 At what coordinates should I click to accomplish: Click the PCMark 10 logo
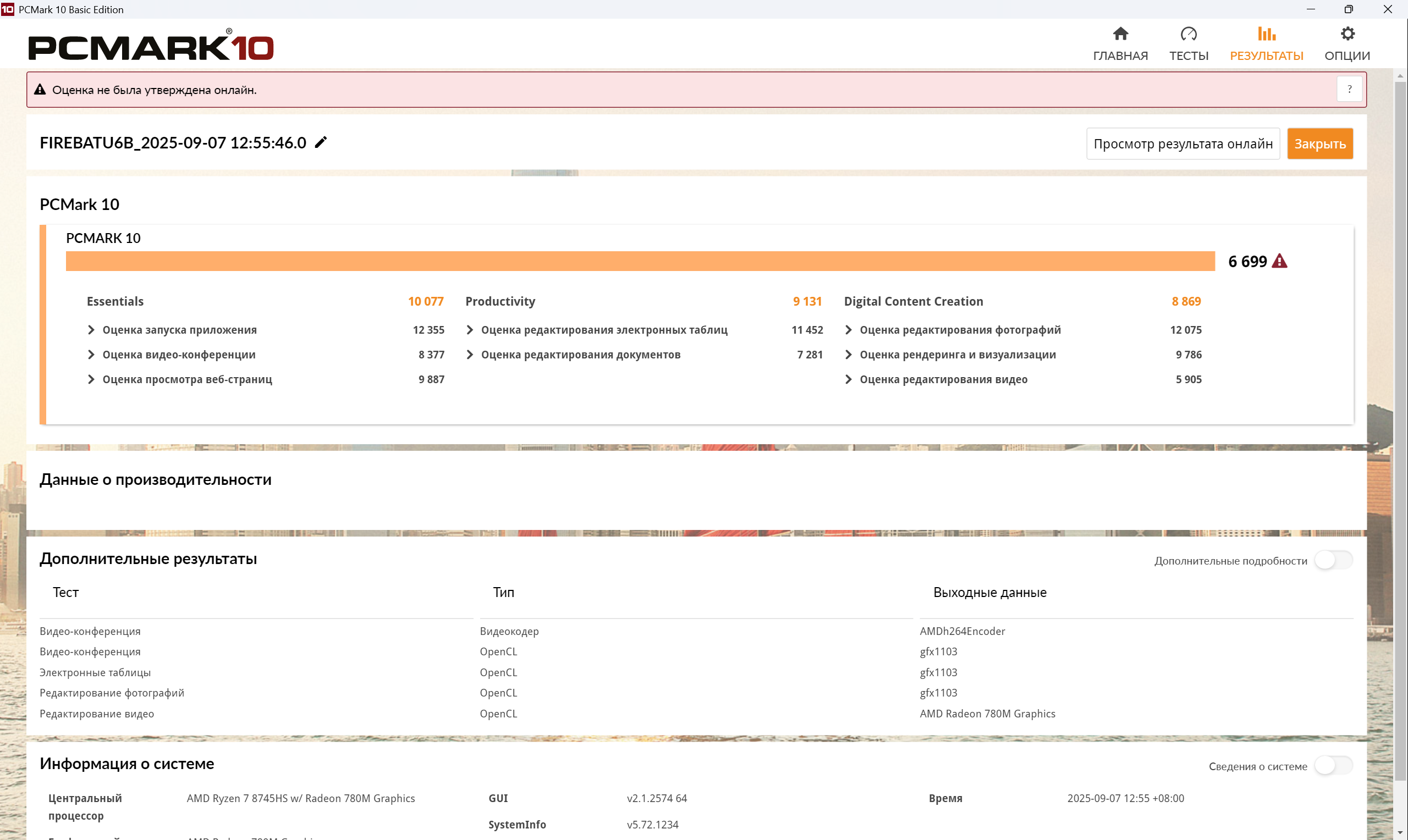click(x=151, y=46)
